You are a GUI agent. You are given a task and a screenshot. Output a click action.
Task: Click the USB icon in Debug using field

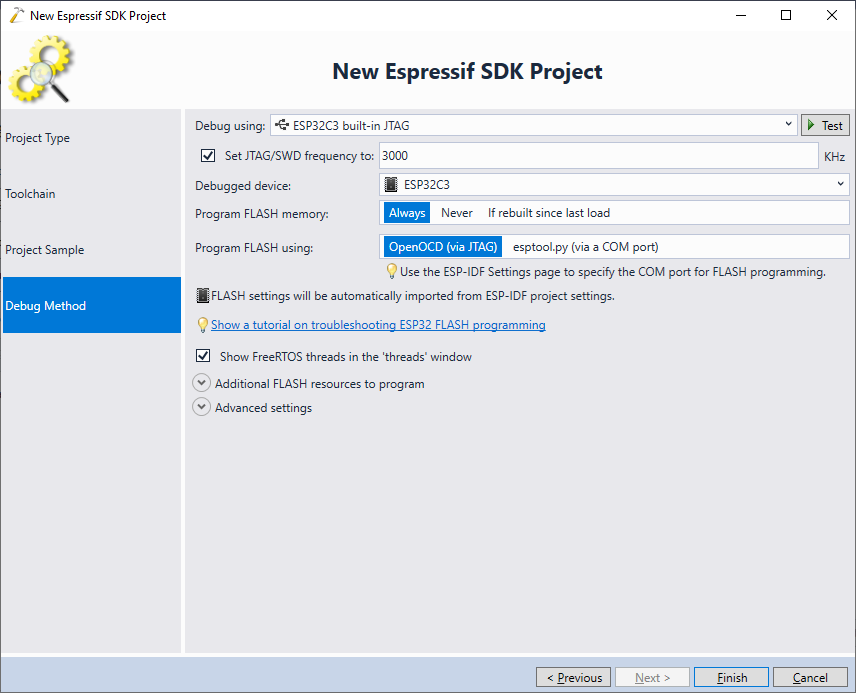click(x=282, y=125)
